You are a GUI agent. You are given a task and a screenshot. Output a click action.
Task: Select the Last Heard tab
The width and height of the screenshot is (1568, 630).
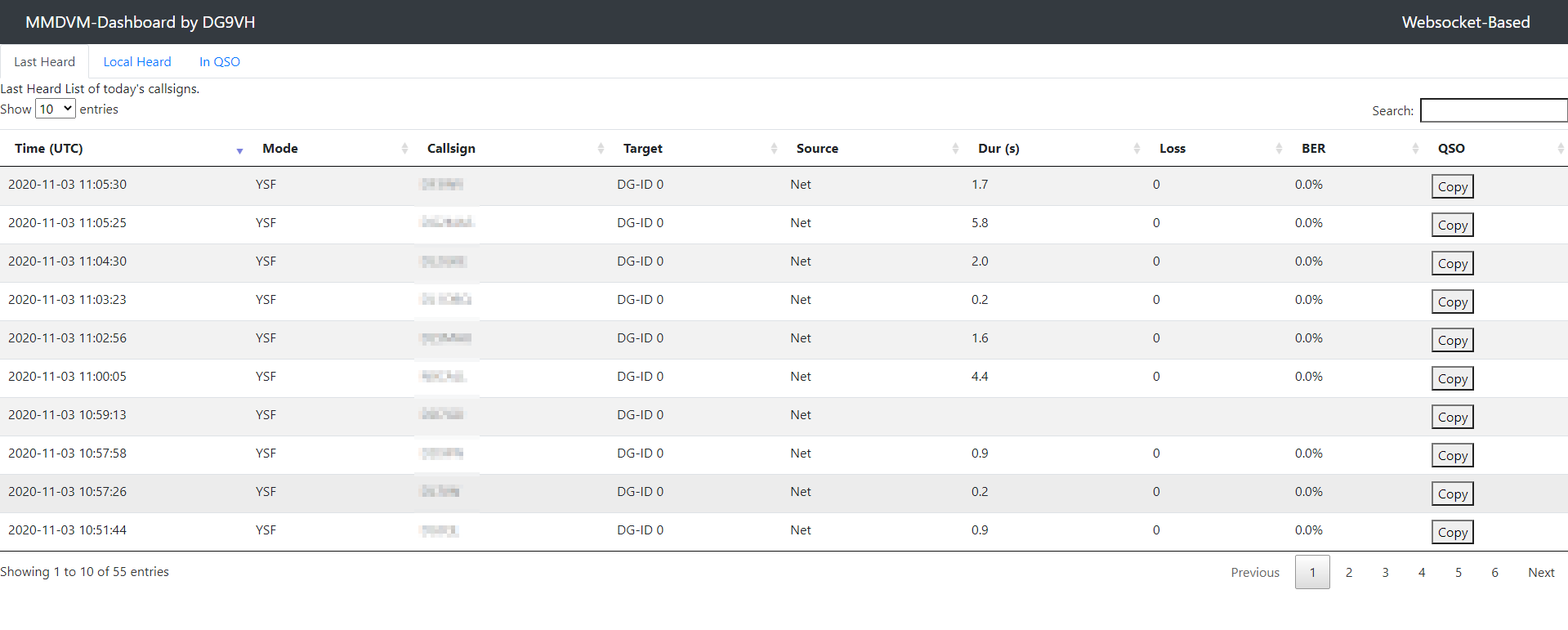[44, 62]
